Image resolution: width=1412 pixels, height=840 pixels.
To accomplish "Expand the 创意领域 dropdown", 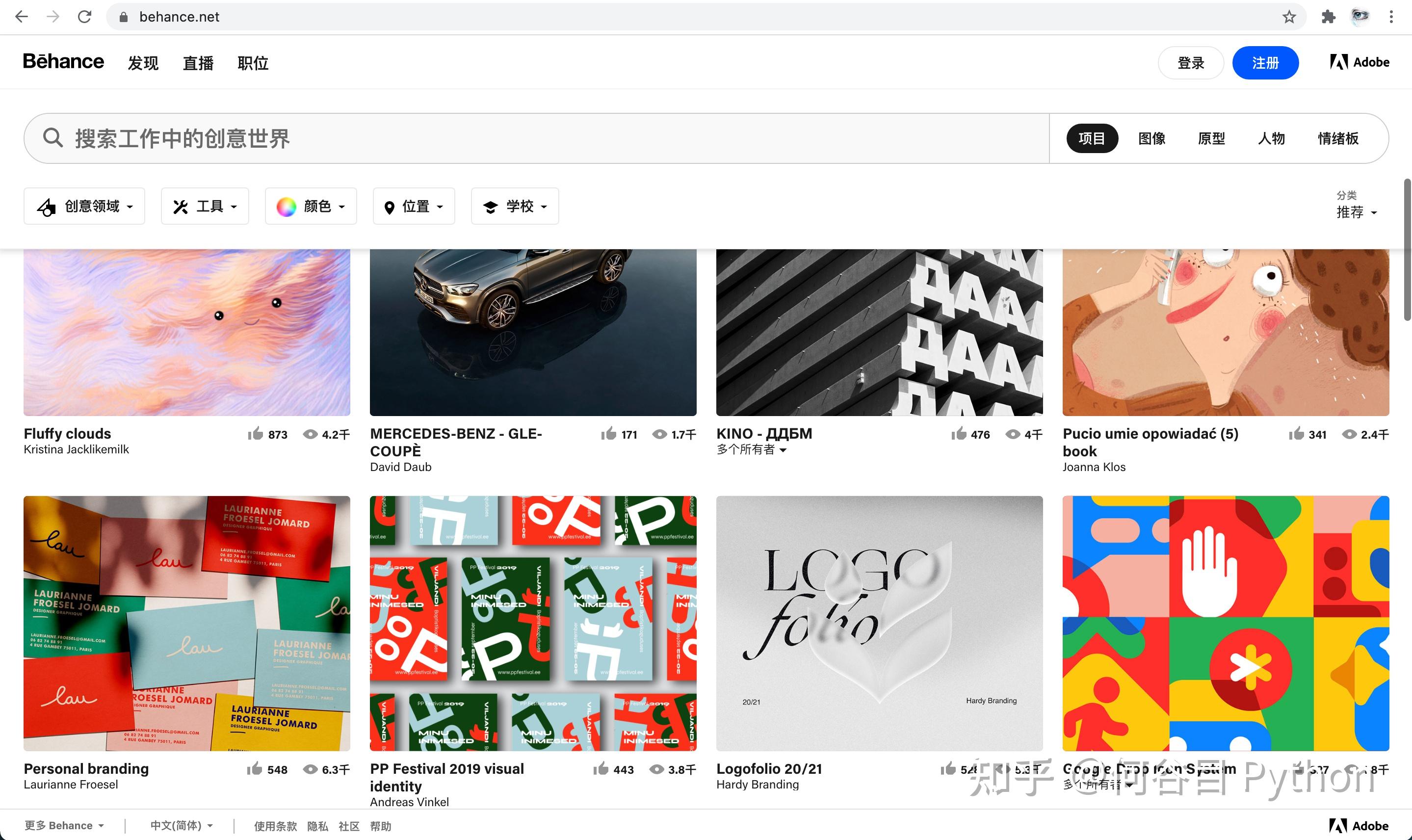I will (84, 207).
